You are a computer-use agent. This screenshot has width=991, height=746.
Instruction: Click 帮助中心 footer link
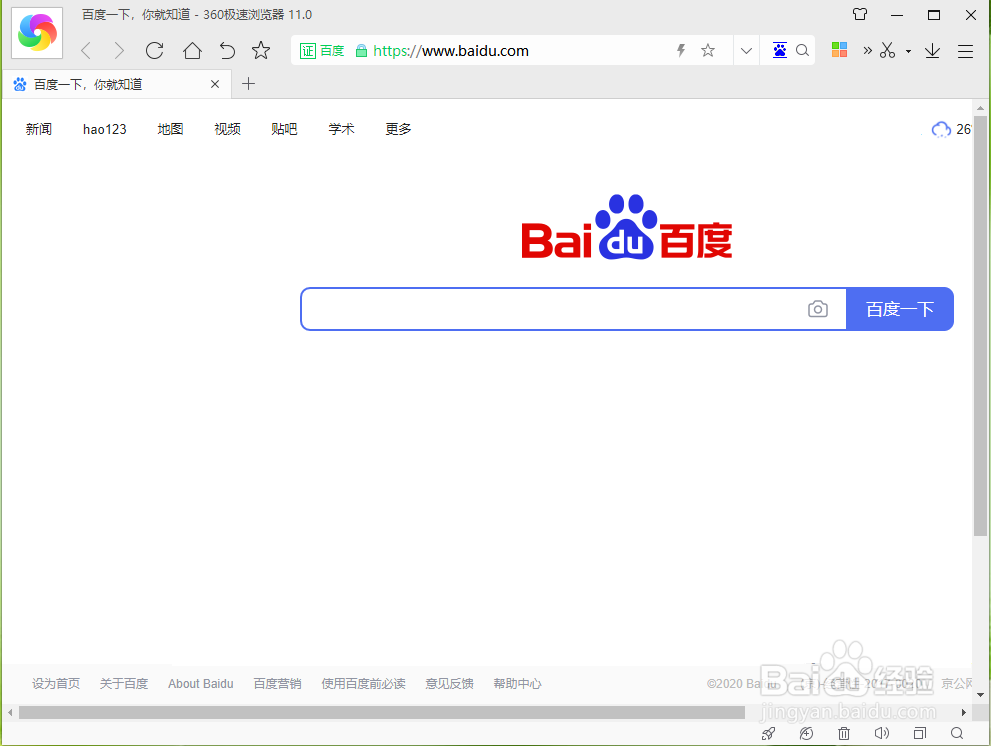518,683
